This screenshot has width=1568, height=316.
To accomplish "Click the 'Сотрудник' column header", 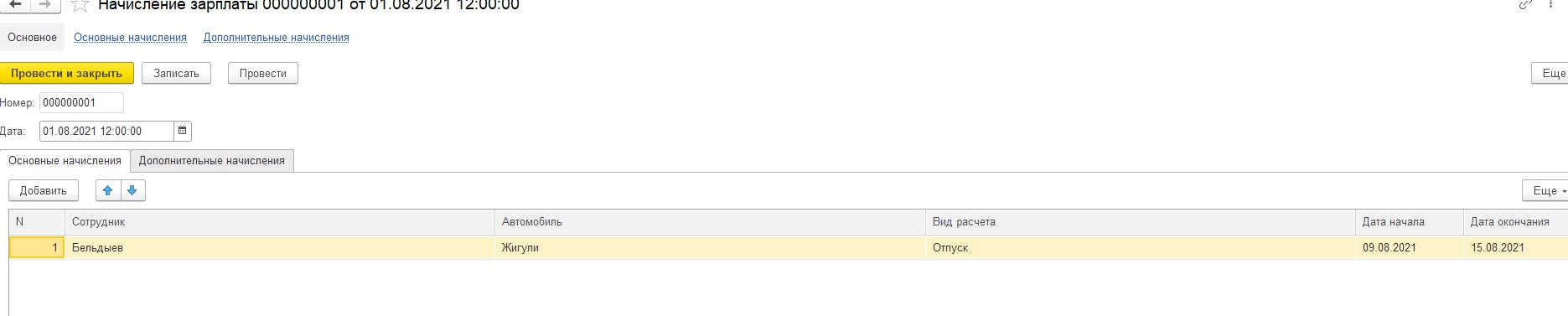I will click(280, 221).
